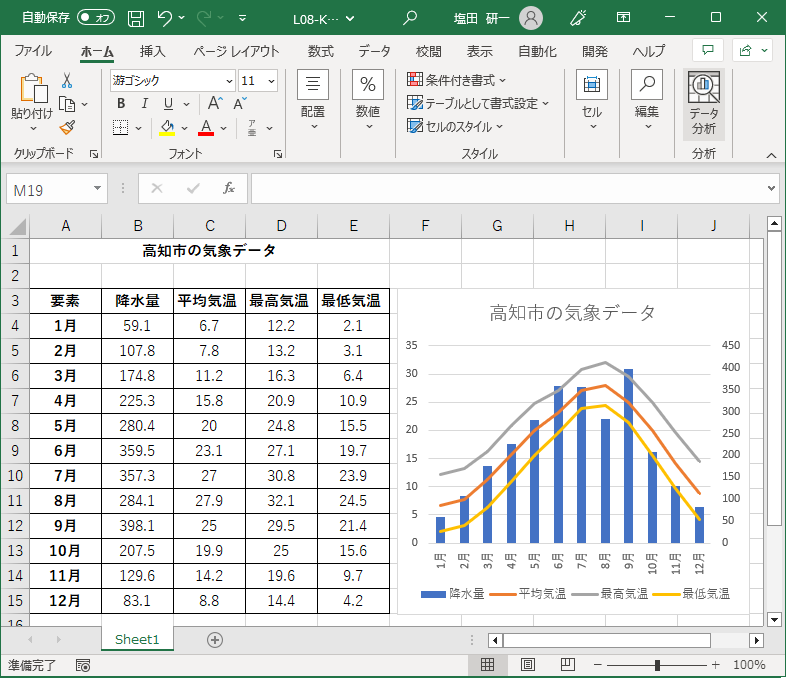Click the Undo arrow icon
The image size is (786, 678).
click(166, 18)
